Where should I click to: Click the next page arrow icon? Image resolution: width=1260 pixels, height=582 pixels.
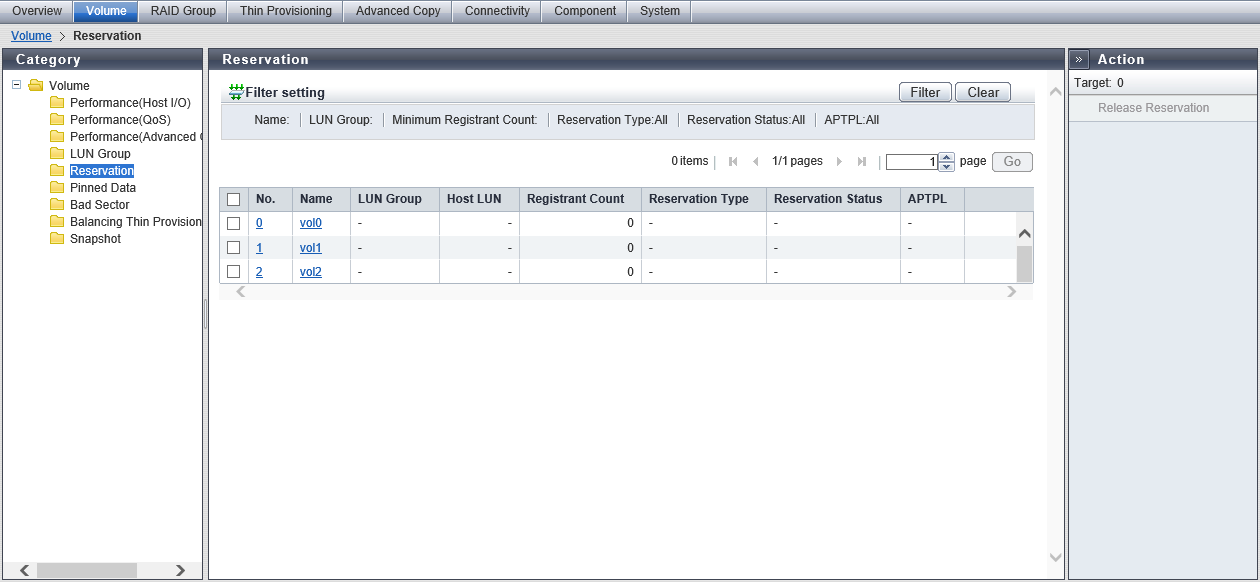pyautogui.click(x=839, y=162)
